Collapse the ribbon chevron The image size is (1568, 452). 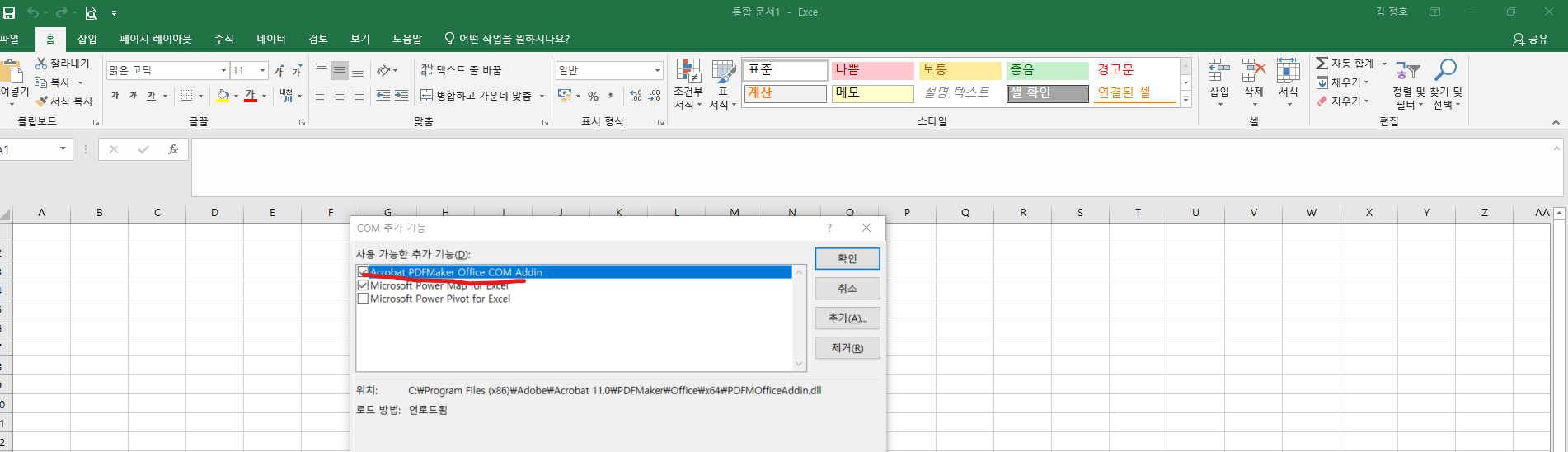1556,121
